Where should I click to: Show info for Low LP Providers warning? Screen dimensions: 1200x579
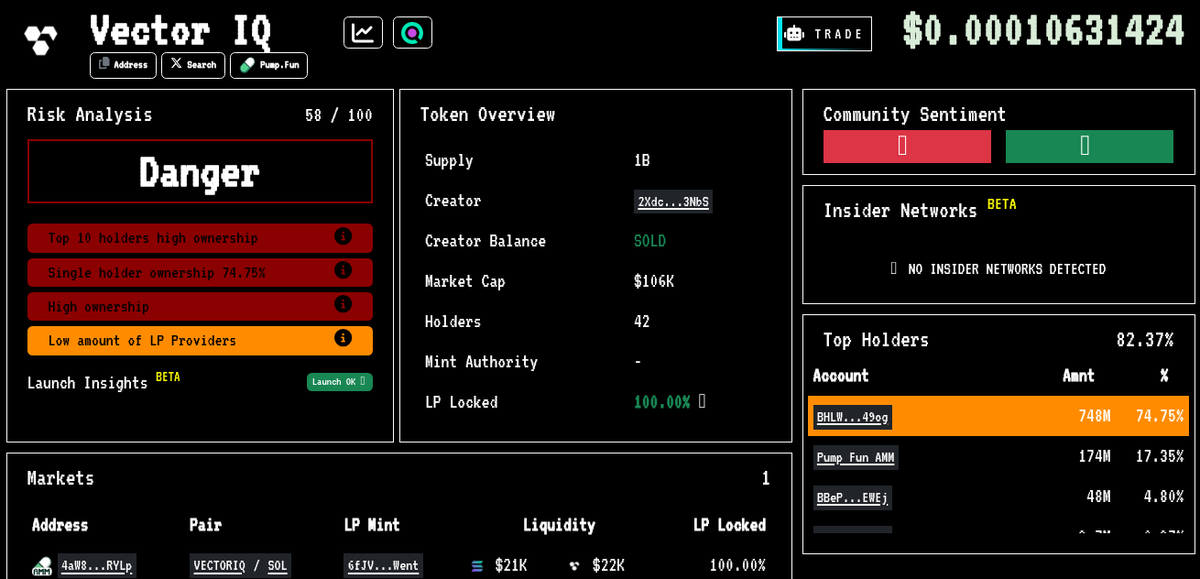(343, 338)
